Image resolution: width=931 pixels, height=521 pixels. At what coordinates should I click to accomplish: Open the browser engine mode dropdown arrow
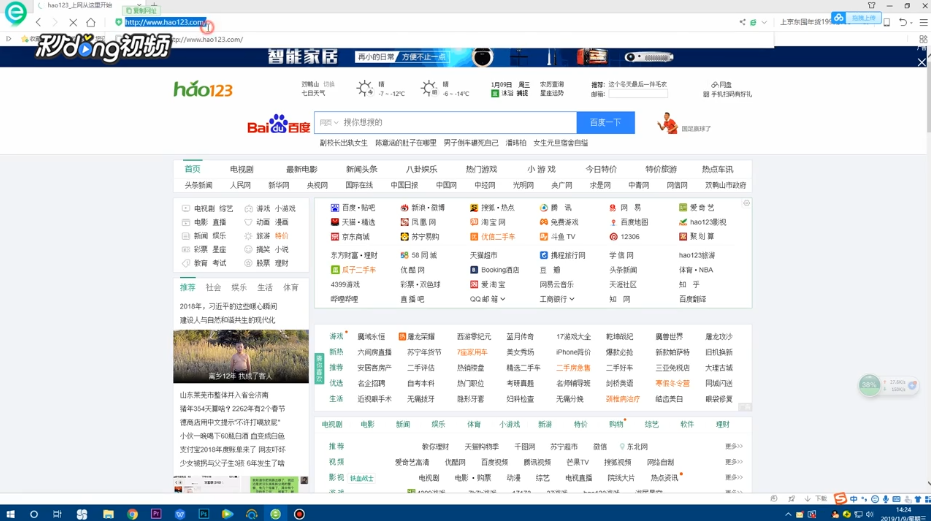coord(764,22)
